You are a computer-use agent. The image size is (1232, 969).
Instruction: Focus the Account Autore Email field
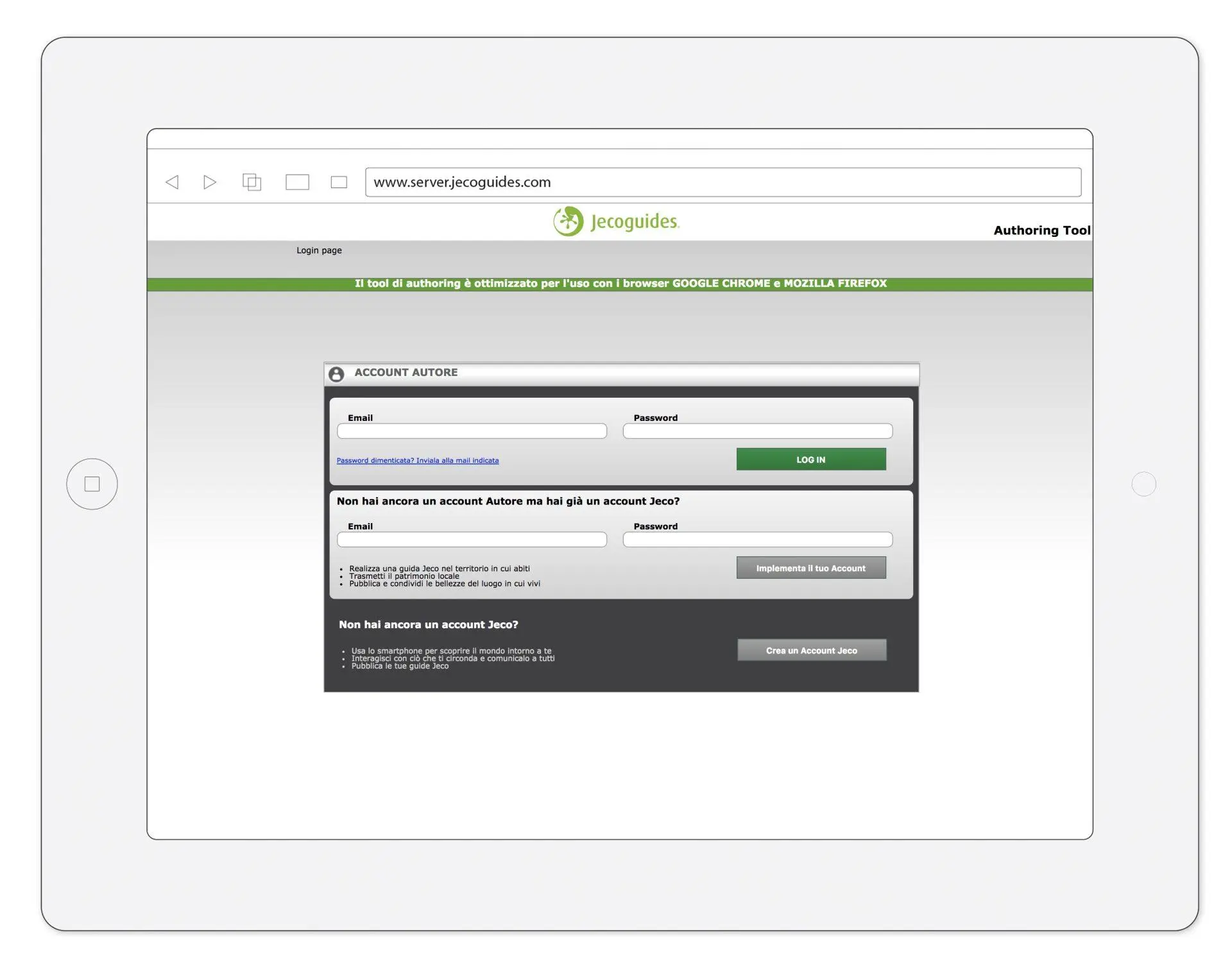click(x=472, y=431)
